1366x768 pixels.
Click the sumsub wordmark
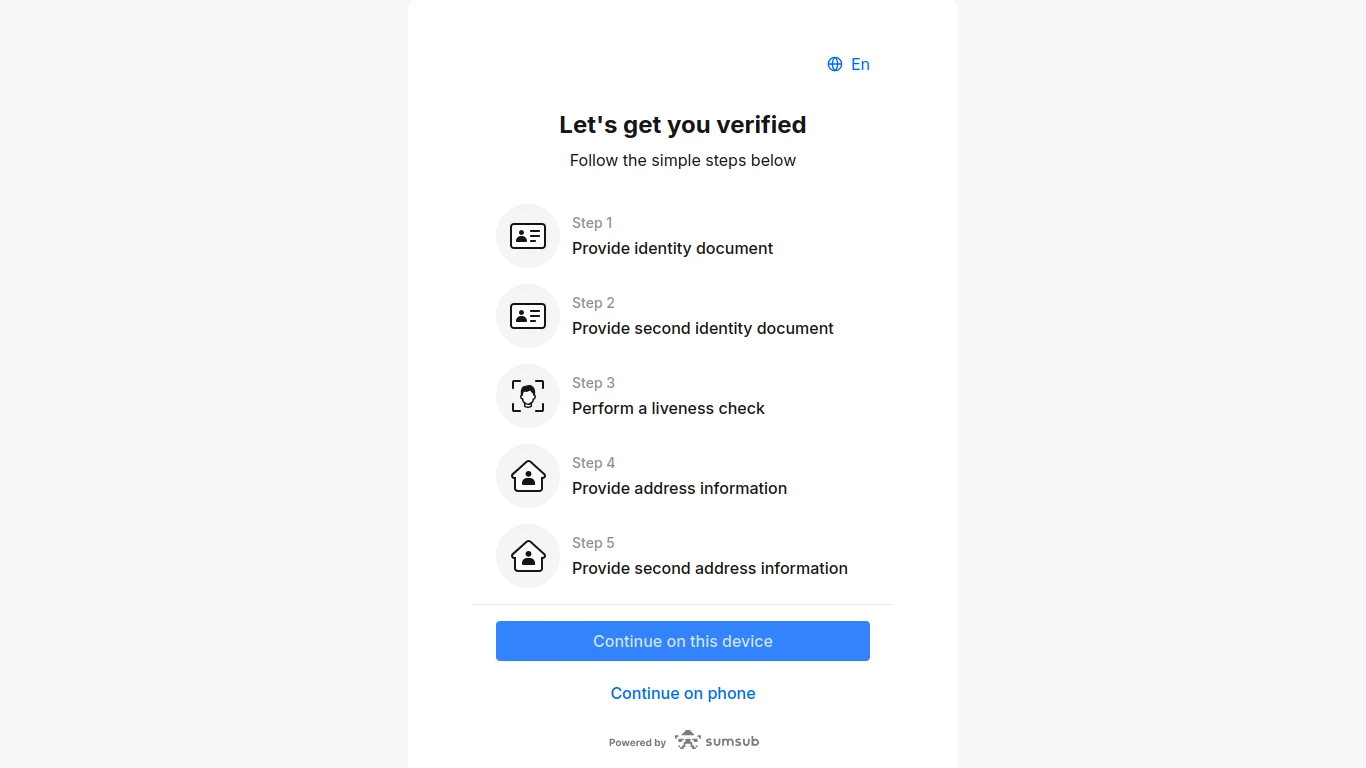coord(732,741)
